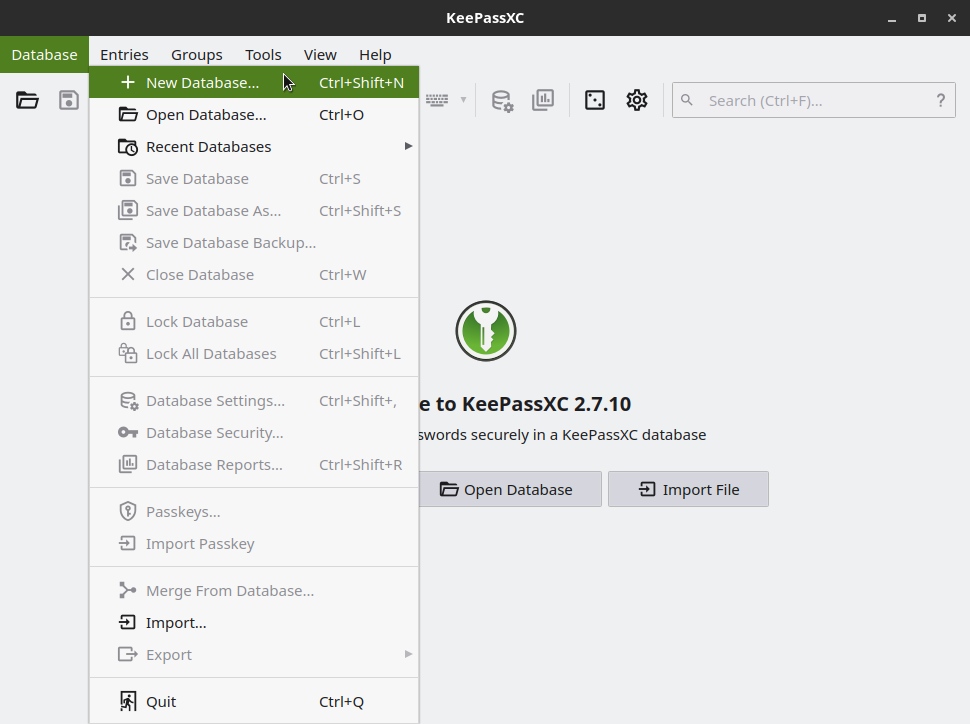The image size is (970, 724).
Task: Open application settings via the gear icon
Action: (x=637, y=100)
